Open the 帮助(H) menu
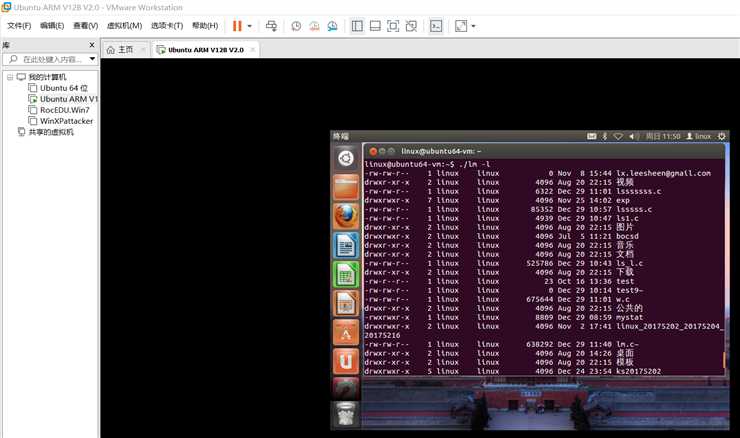Screen dimensions: 740x438 click(x=205, y=25)
